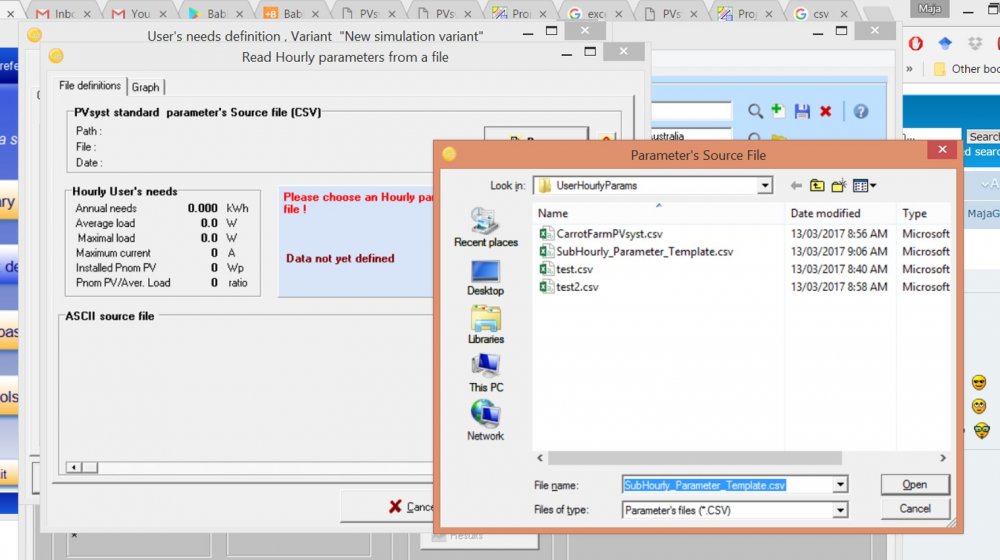Open Libraries from the places bar
This screenshot has height=560, width=1000.
pos(485,325)
